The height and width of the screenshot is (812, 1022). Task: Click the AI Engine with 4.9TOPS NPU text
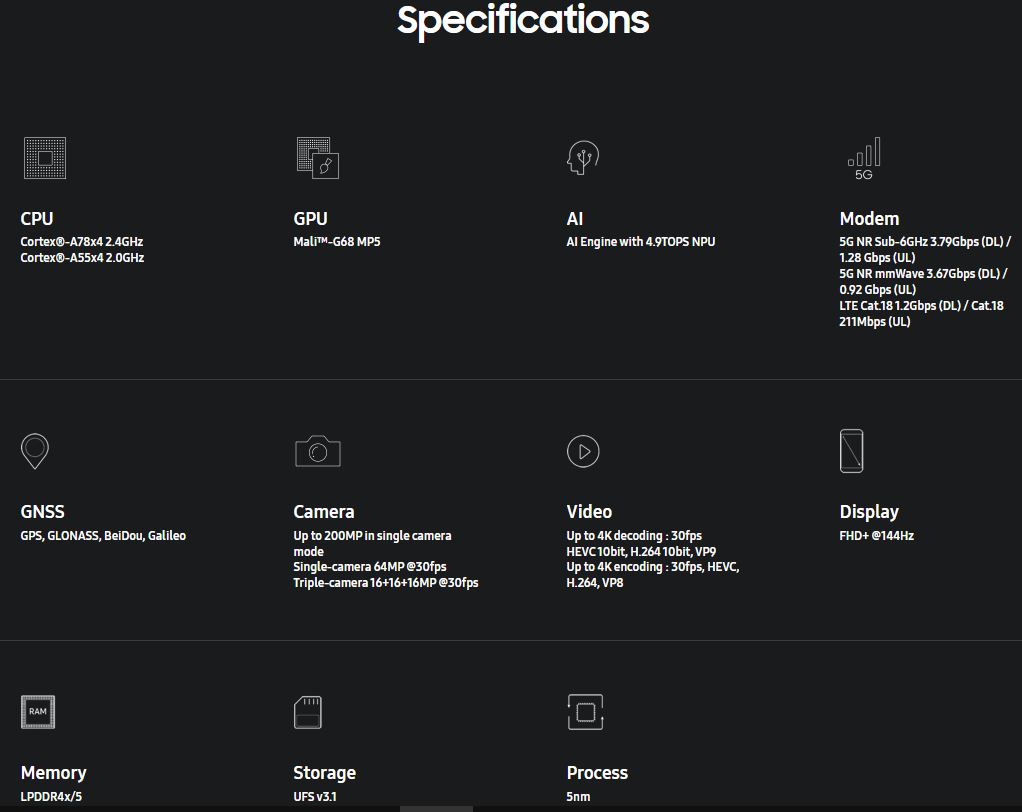[x=641, y=242]
